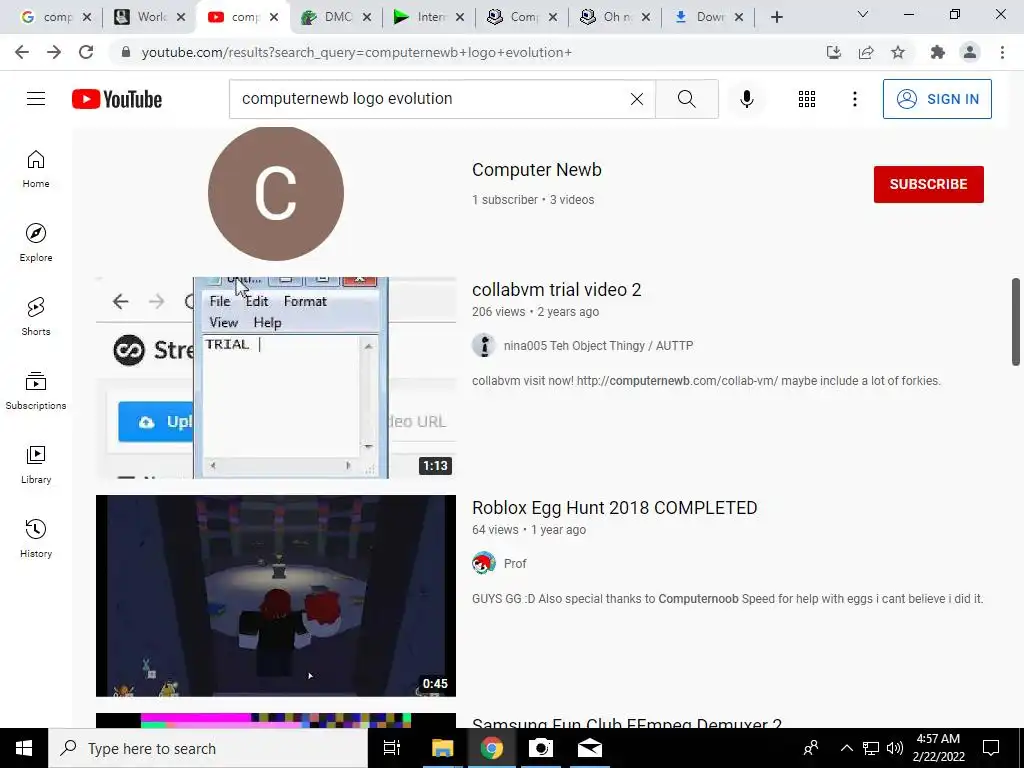The height and width of the screenshot is (768, 1024).
Task: Show hidden tray icons chevron
Action: [x=846, y=748]
